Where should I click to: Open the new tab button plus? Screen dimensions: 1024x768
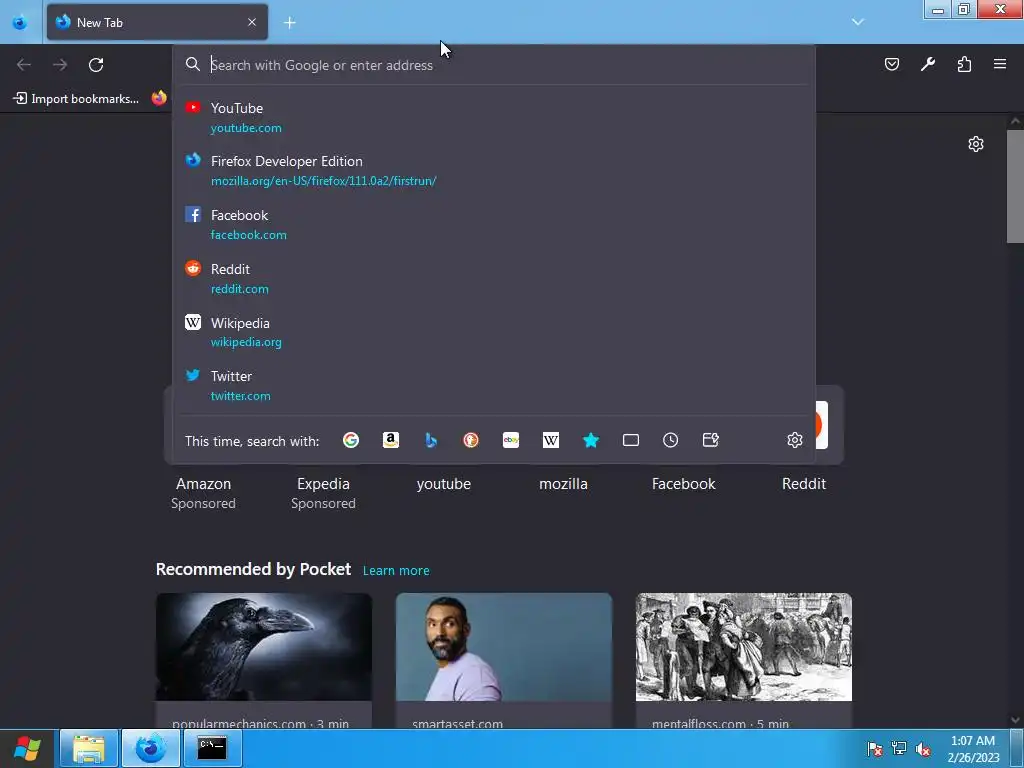click(x=290, y=23)
